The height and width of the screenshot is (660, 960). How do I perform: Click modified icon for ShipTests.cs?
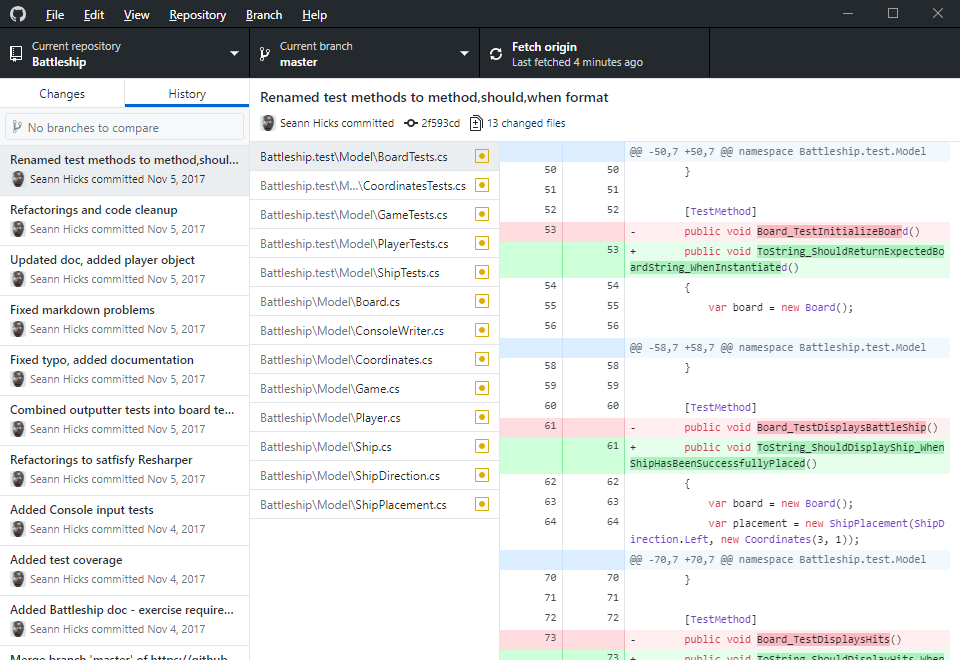(482, 272)
